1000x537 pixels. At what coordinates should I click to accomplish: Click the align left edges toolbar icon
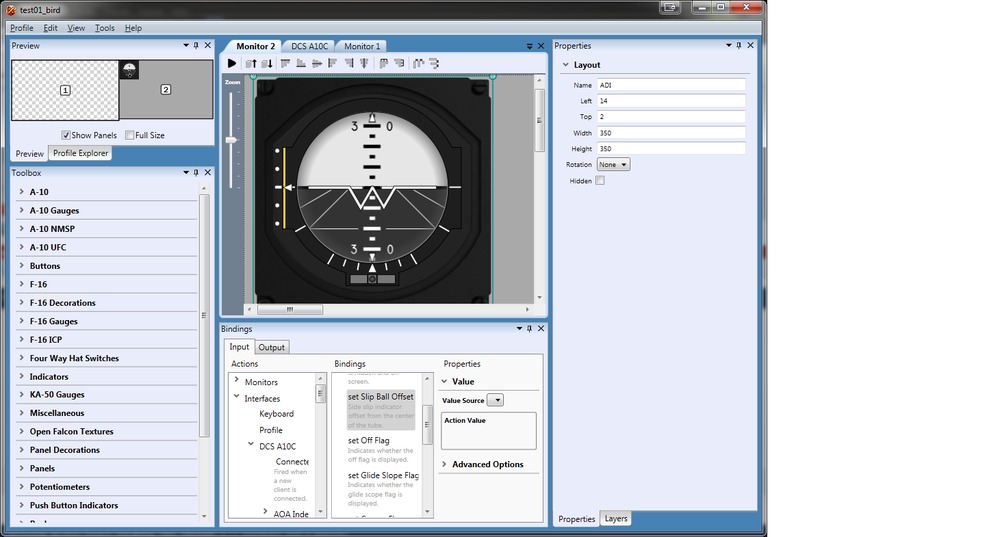click(334, 63)
